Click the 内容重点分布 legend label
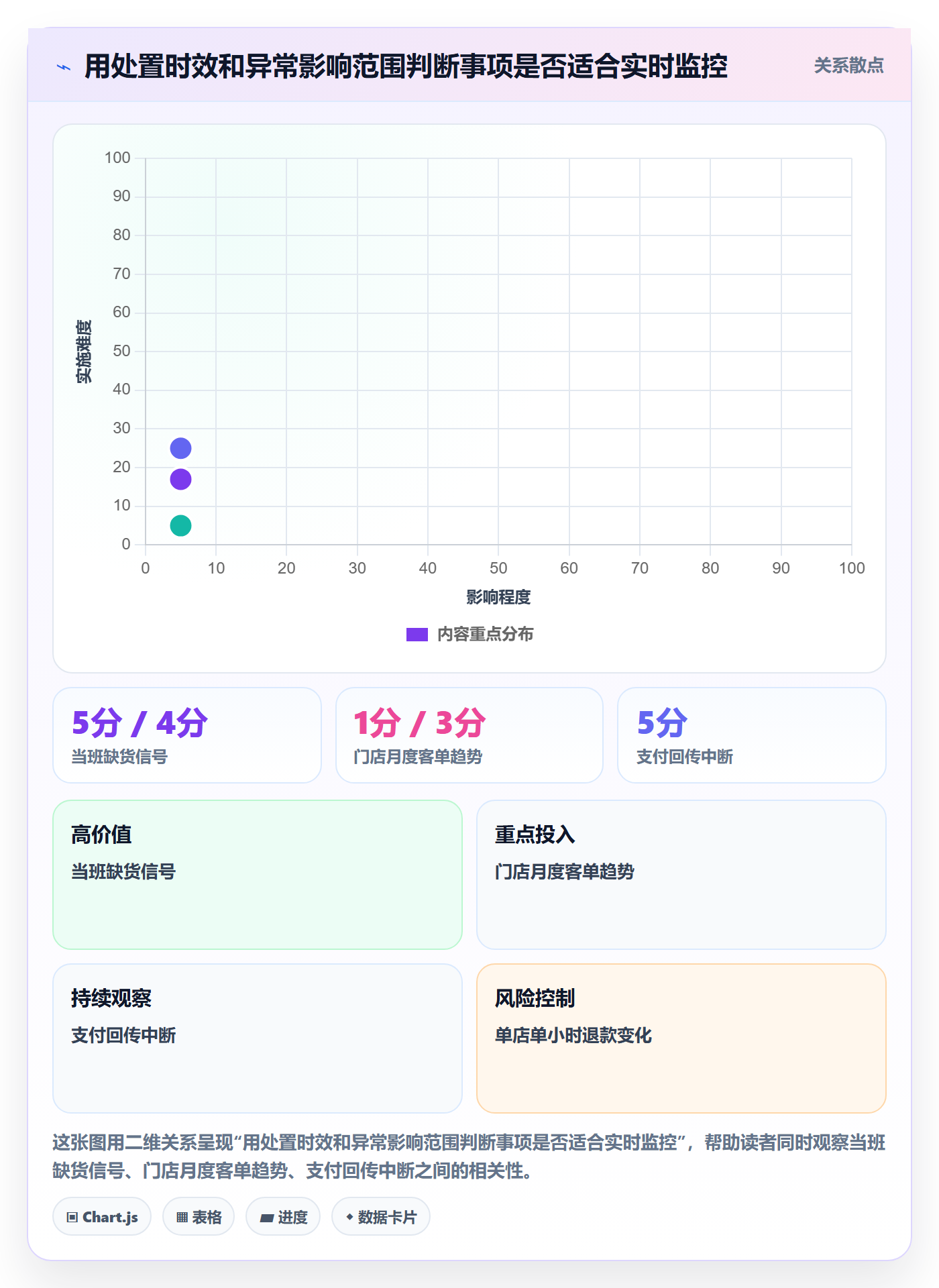The height and width of the screenshot is (1288, 939). click(x=485, y=635)
